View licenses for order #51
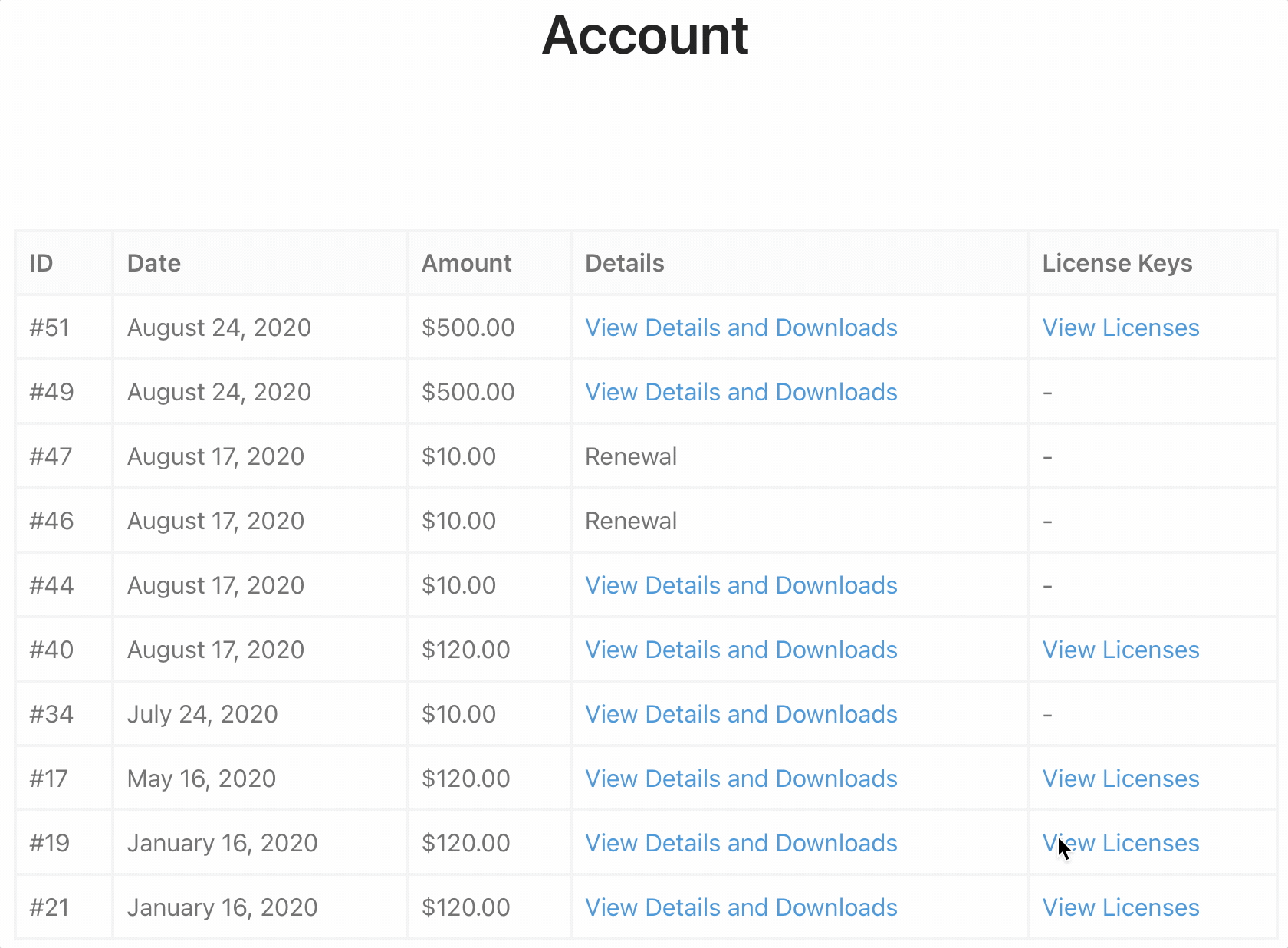 pyautogui.click(x=1120, y=328)
